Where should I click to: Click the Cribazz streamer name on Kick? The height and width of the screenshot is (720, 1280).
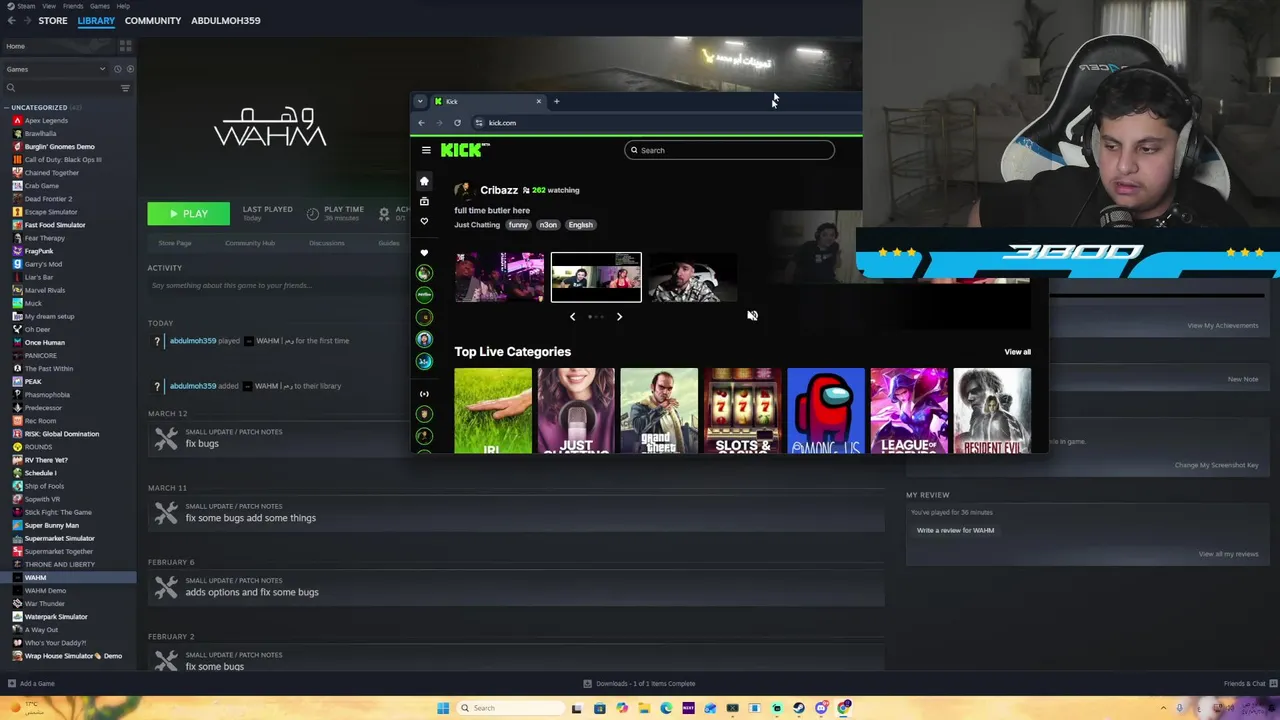[499, 190]
